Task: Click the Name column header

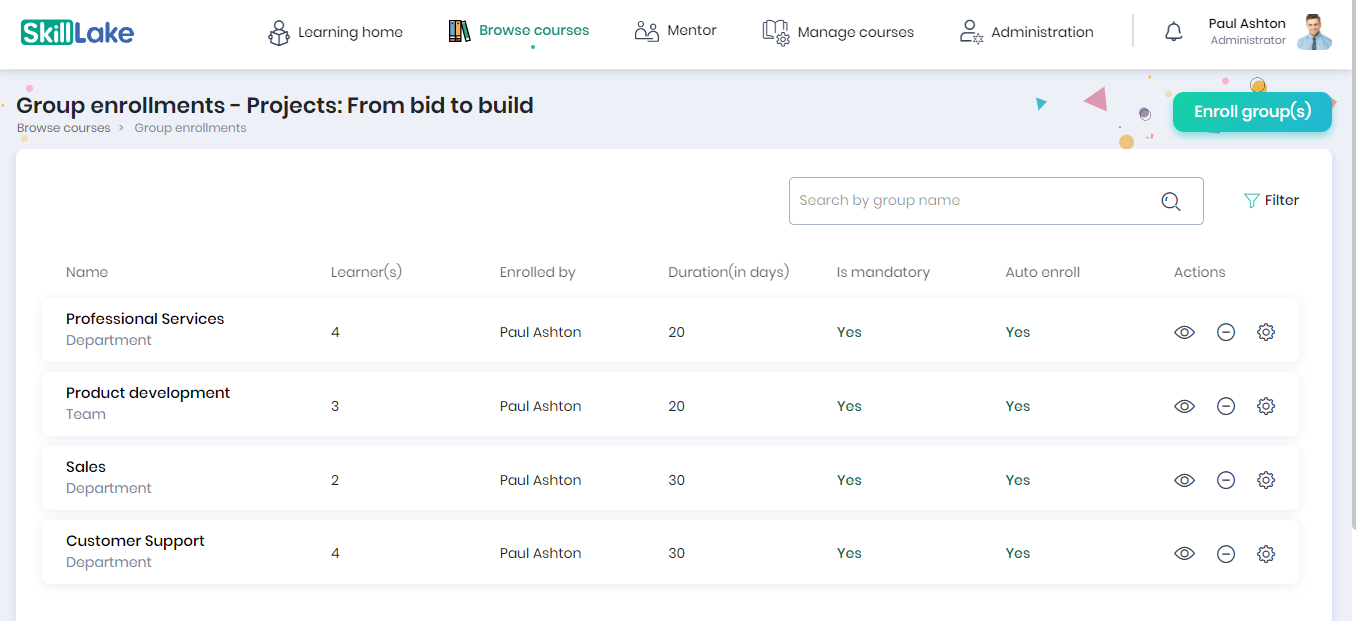Action: tap(87, 272)
